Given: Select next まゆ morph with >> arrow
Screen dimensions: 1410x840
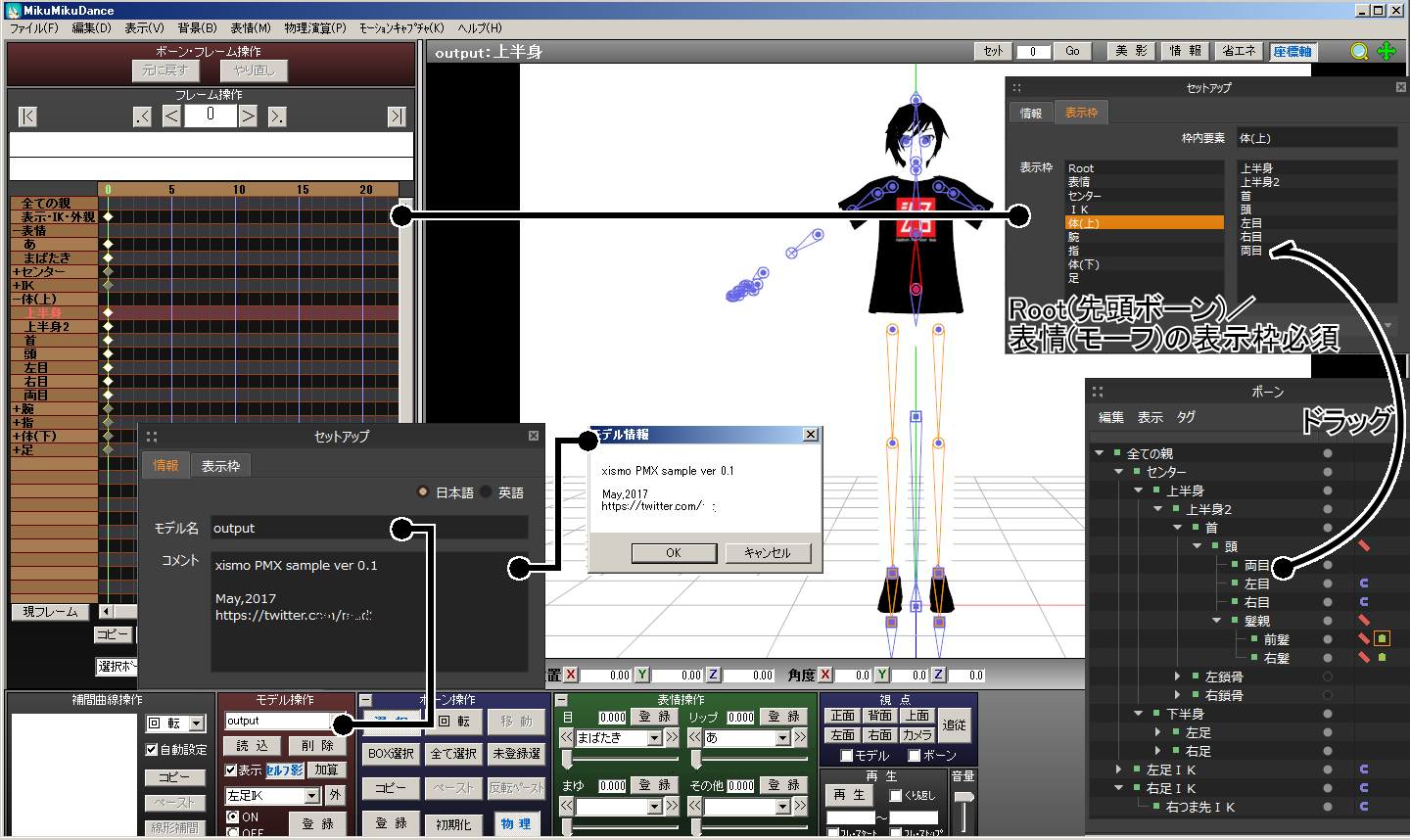Looking at the screenshot, I should click(672, 806).
